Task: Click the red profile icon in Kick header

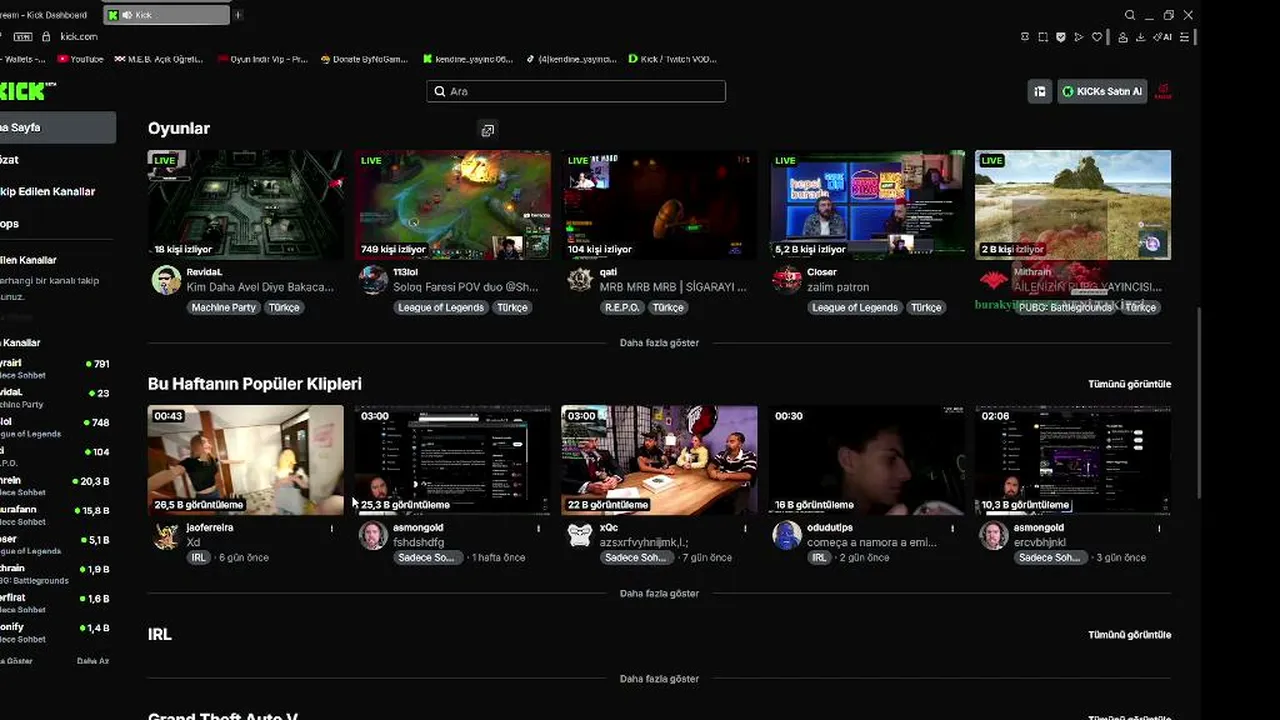Action: point(1163,91)
